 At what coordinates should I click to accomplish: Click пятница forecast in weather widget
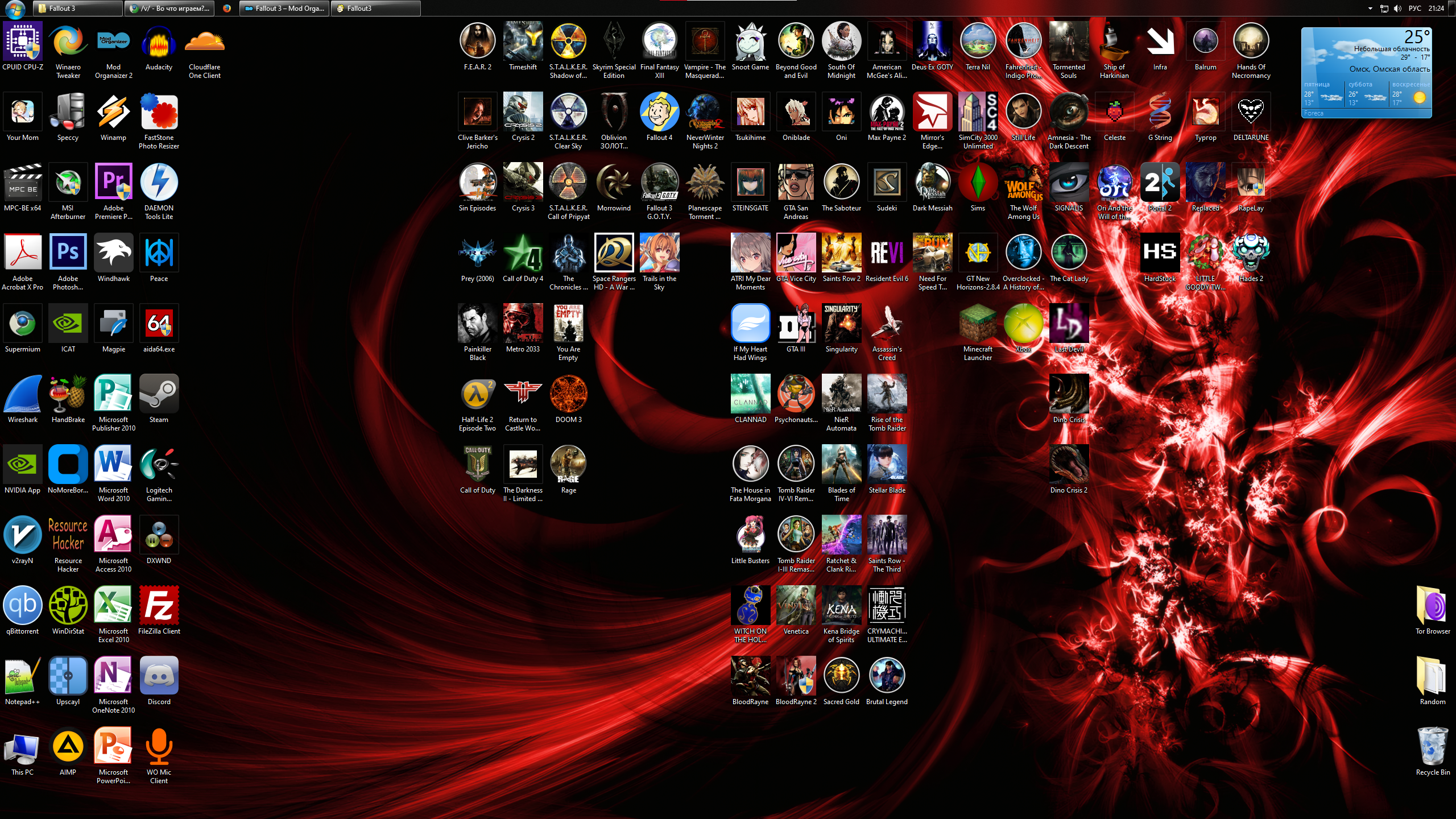click(x=1322, y=94)
